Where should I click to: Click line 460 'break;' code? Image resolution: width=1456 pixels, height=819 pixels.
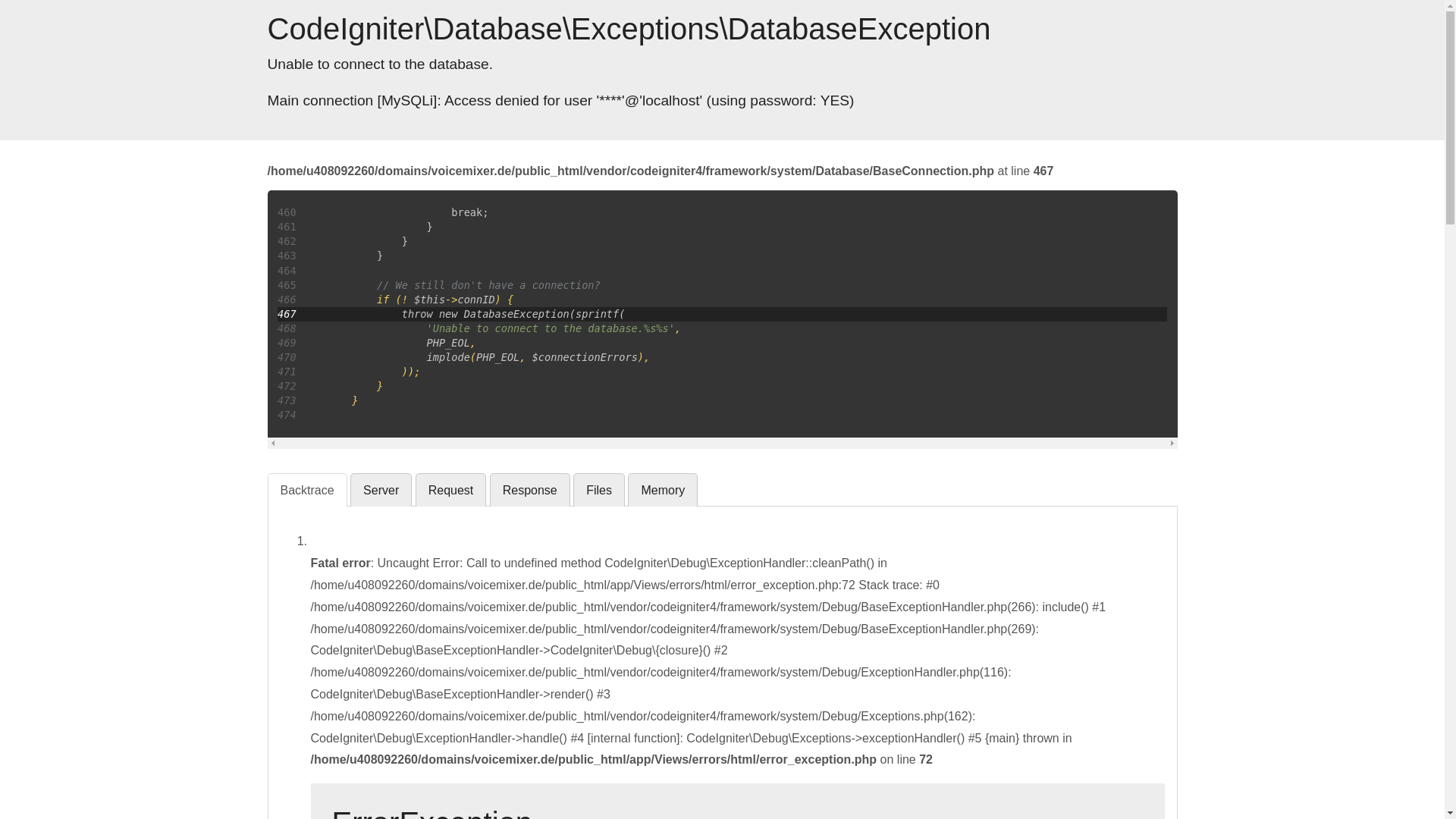pyautogui.click(x=469, y=212)
